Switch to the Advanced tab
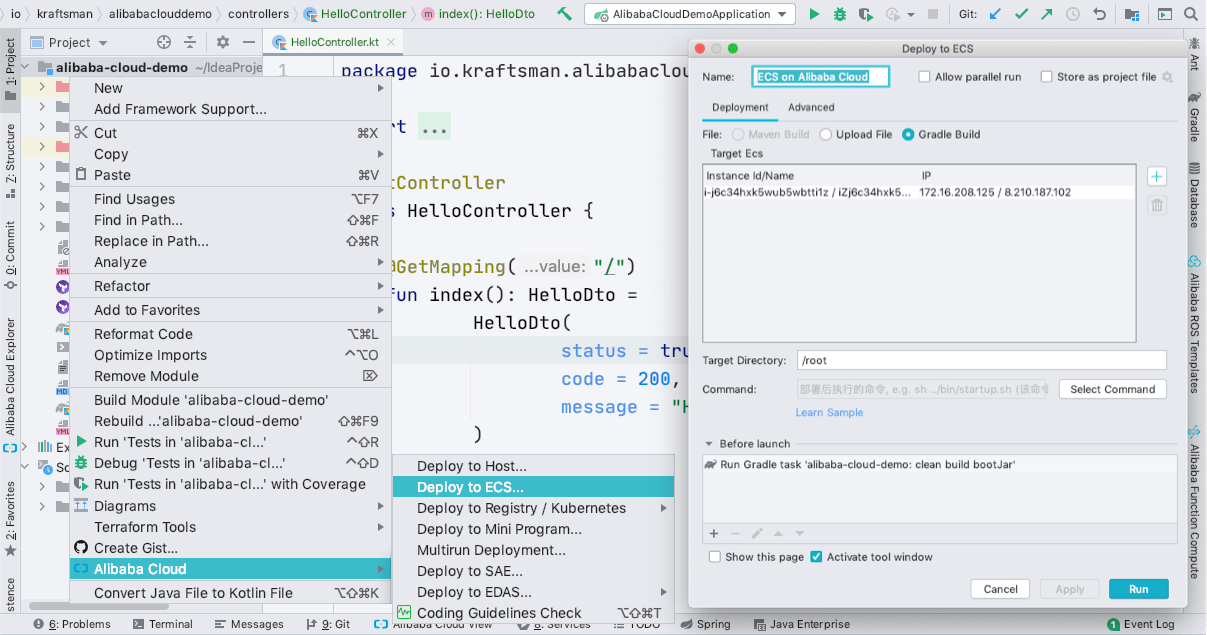 coord(811,107)
